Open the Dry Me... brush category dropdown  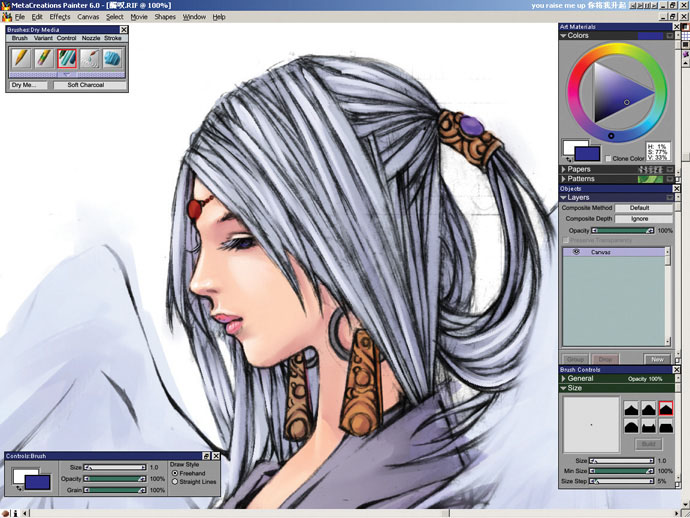point(28,85)
